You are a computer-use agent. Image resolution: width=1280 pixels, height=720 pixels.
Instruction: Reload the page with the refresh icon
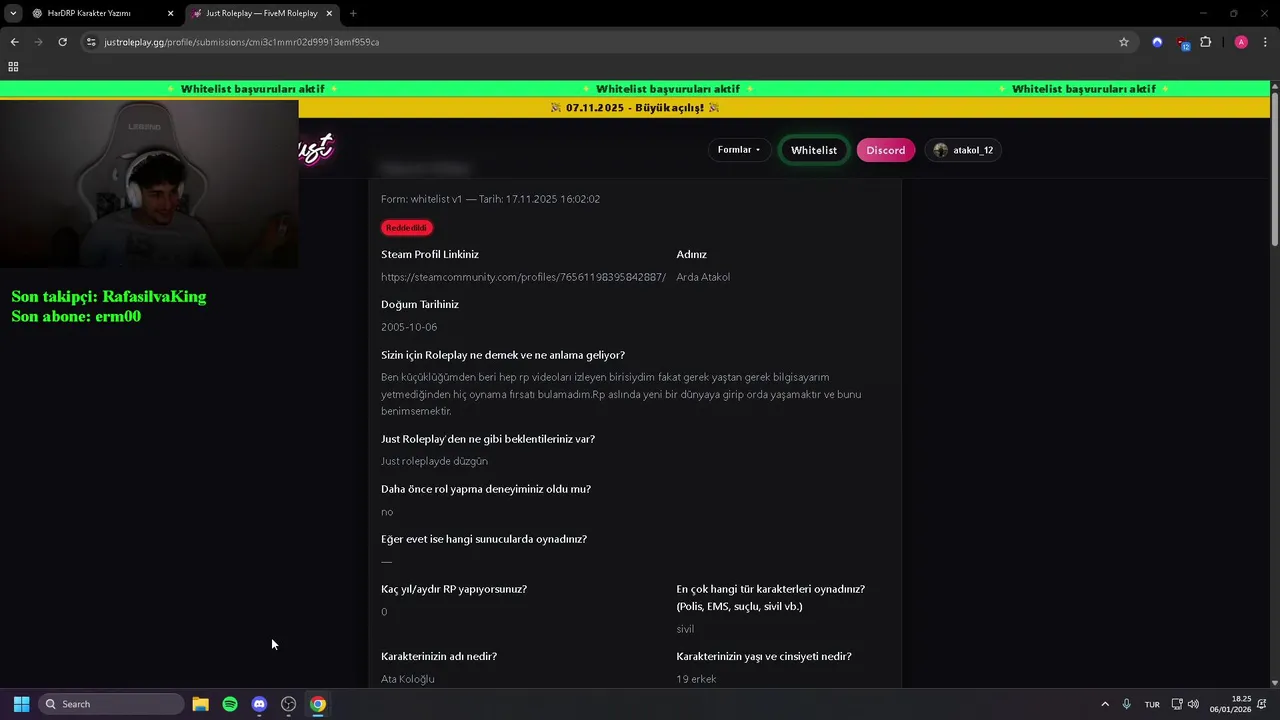click(x=62, y=42)
